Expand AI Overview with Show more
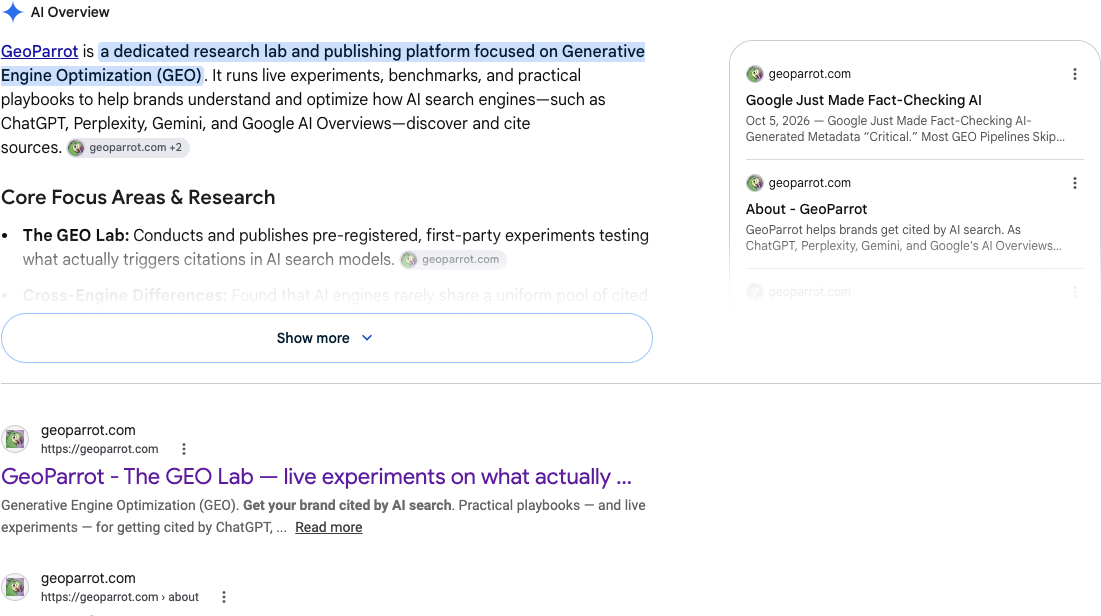The image size is (1101, 616). click(327, 338)
